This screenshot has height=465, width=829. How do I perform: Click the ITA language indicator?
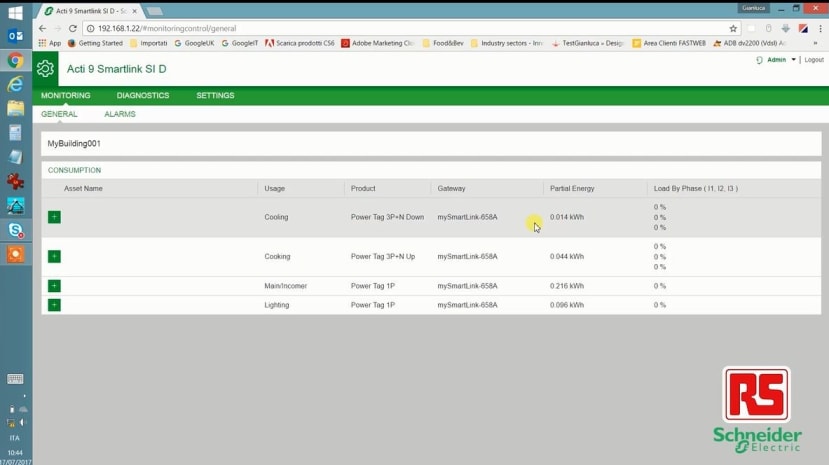15,438
